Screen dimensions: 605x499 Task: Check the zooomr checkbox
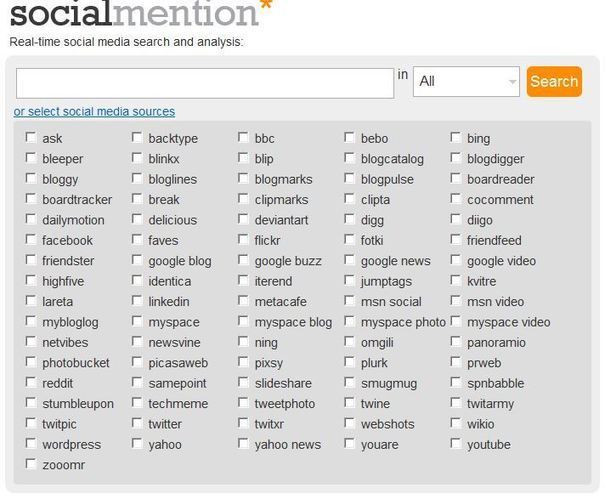(31, 464)
